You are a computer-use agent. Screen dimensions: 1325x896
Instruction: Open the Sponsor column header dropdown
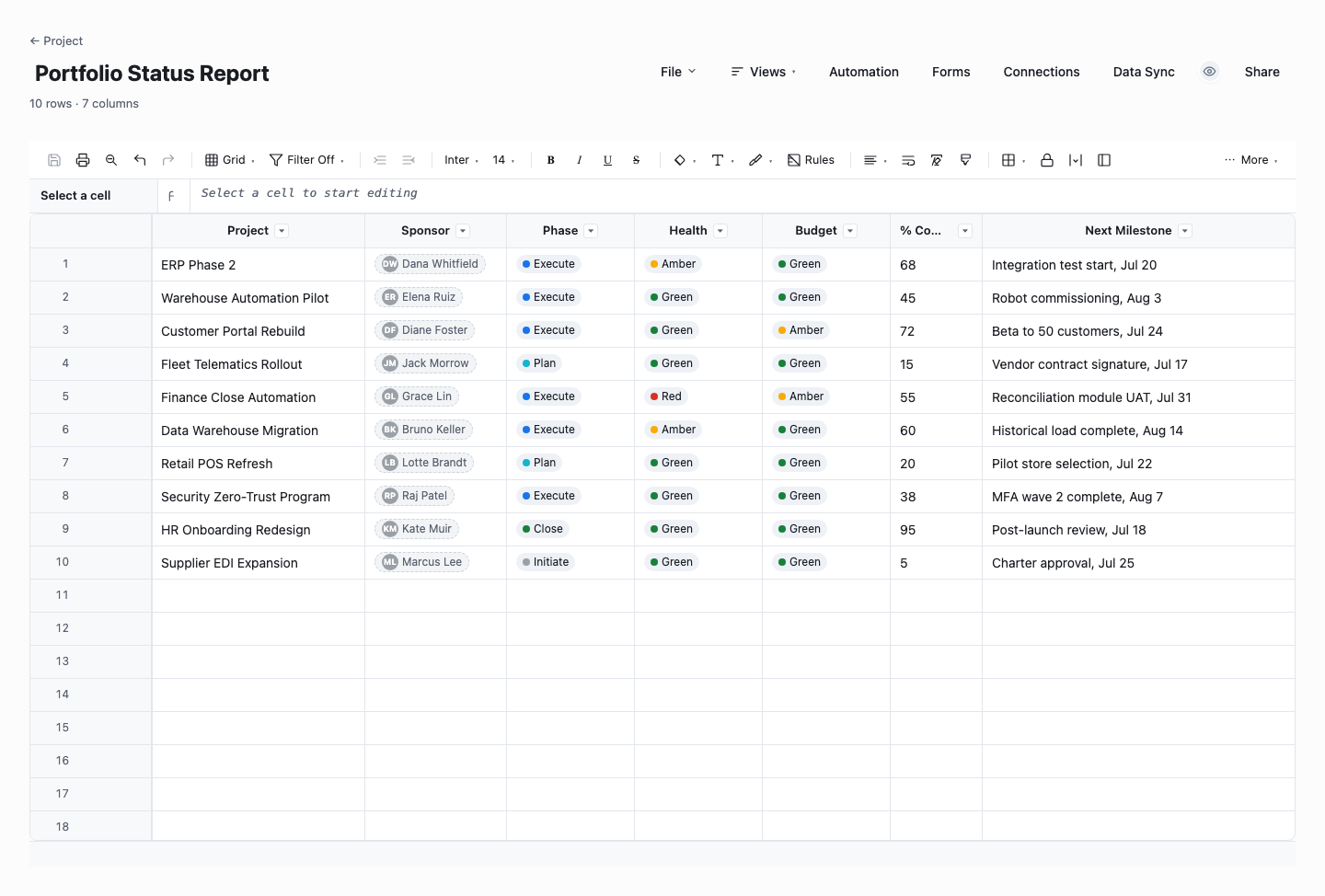[464, 231]
